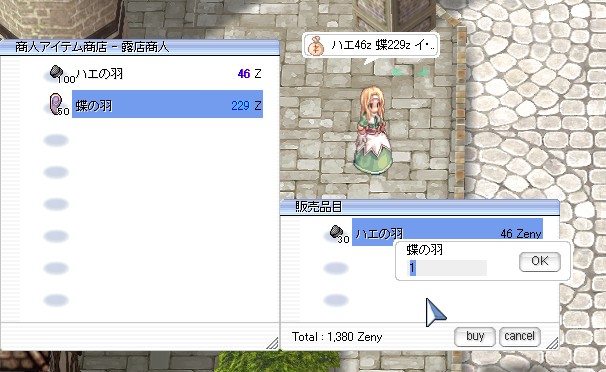Click the money bag icon in vendor bubble
This screenshot has height=372, width=606.
(316, 46)
